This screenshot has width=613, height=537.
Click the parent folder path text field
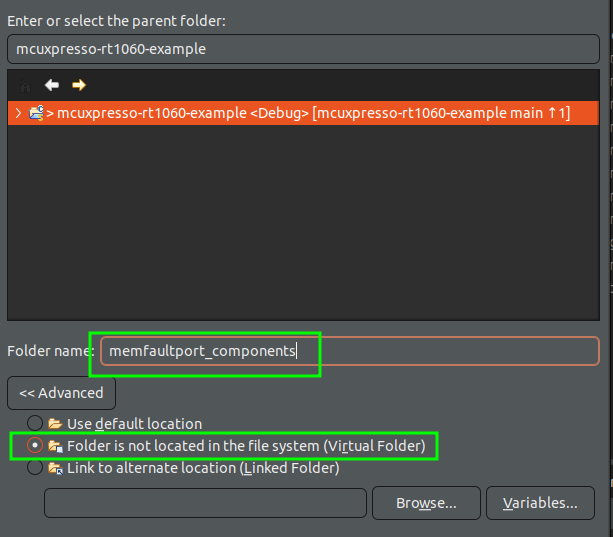302,48
